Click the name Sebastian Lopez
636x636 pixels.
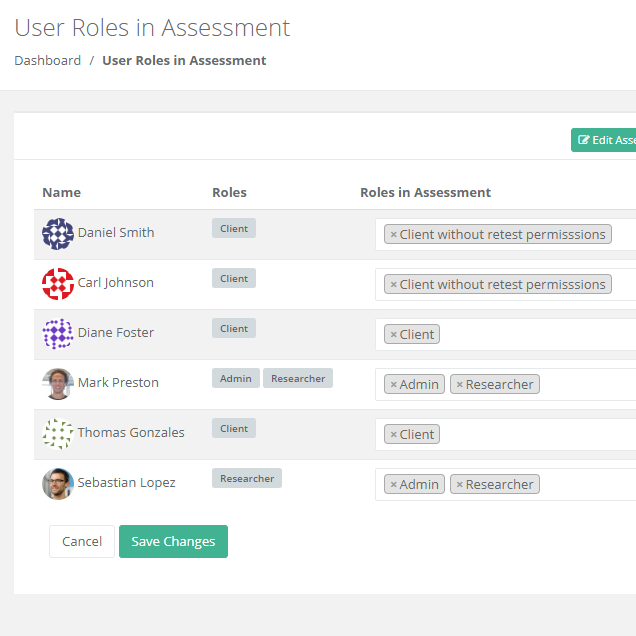(126, 483)
